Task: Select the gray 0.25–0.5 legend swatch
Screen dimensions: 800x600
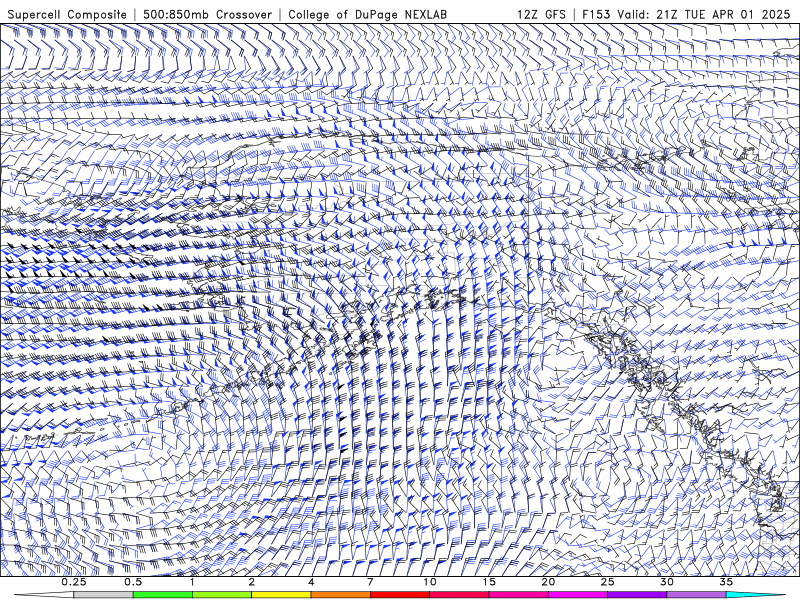Action: (x=104, y=595)
